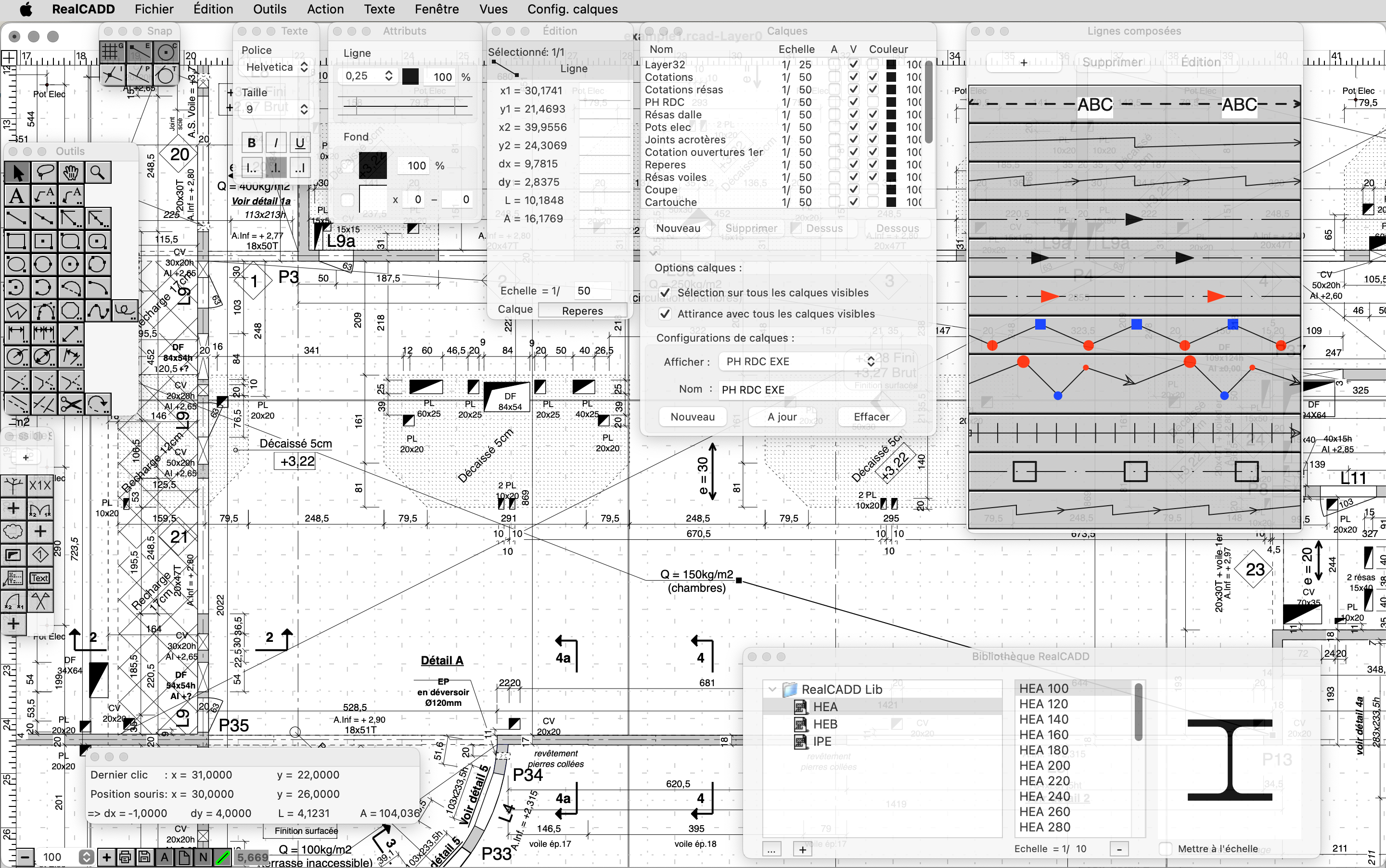1386x868 pixels.
Task: Choose the radius dimension tool
Action: [17, 357]
